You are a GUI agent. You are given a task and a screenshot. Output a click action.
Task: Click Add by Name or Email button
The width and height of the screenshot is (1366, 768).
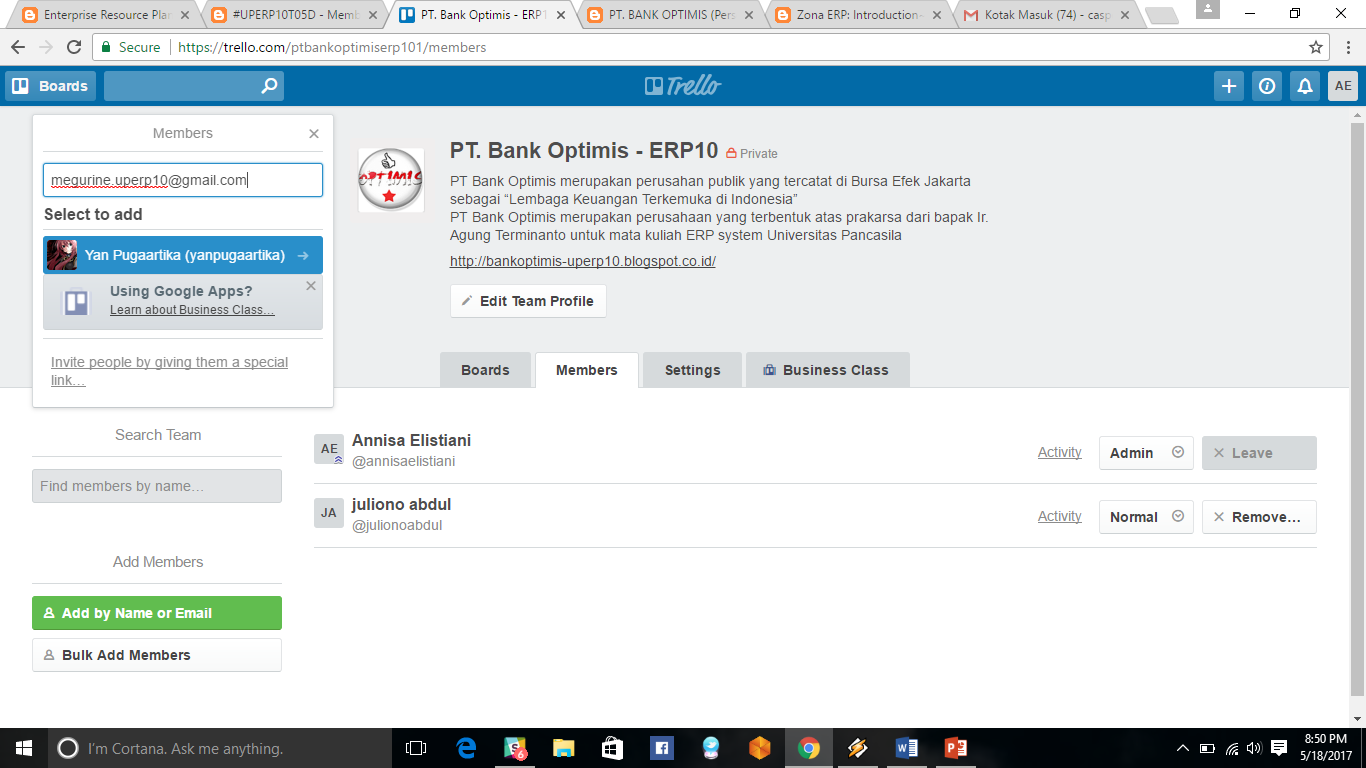157,613
